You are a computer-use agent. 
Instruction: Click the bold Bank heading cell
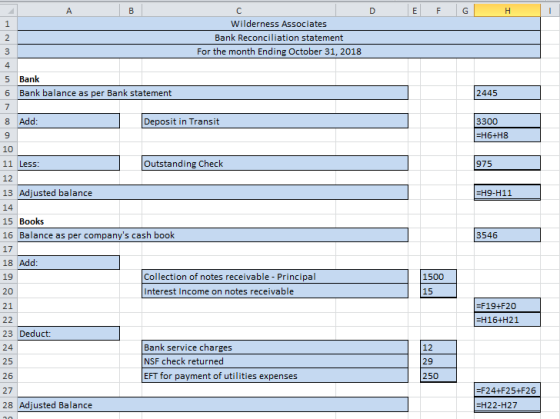pos(69,79)
